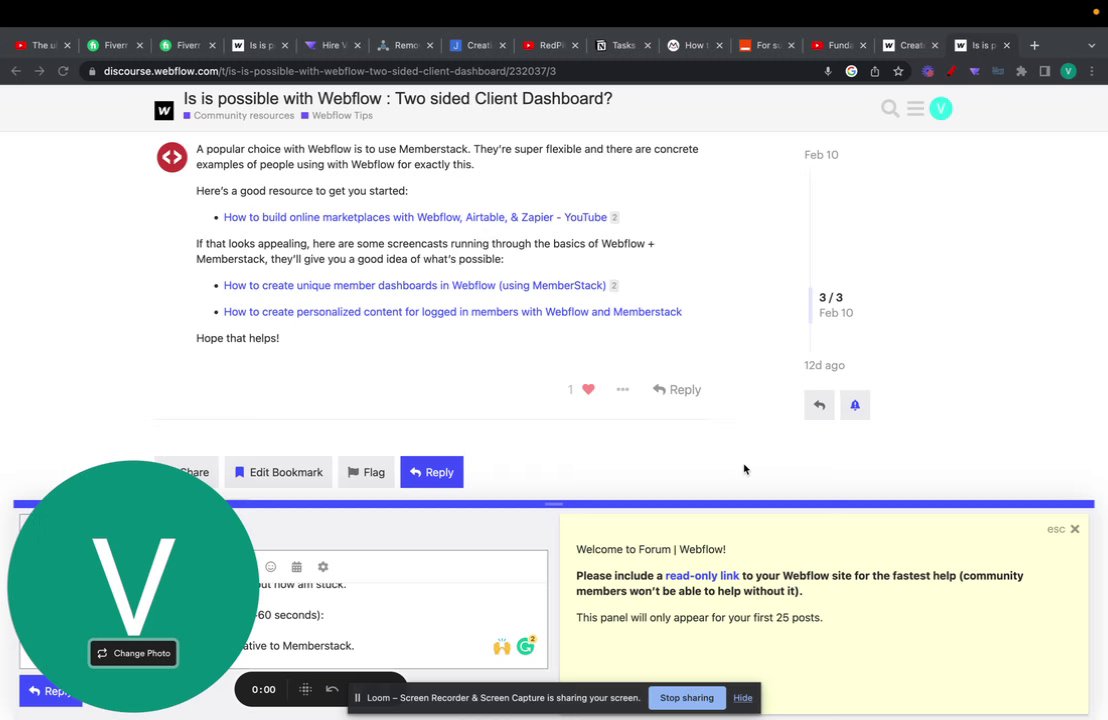Go forward with browser forward arrow
This screenshot has height=720, width=1108.
[40, 71]
